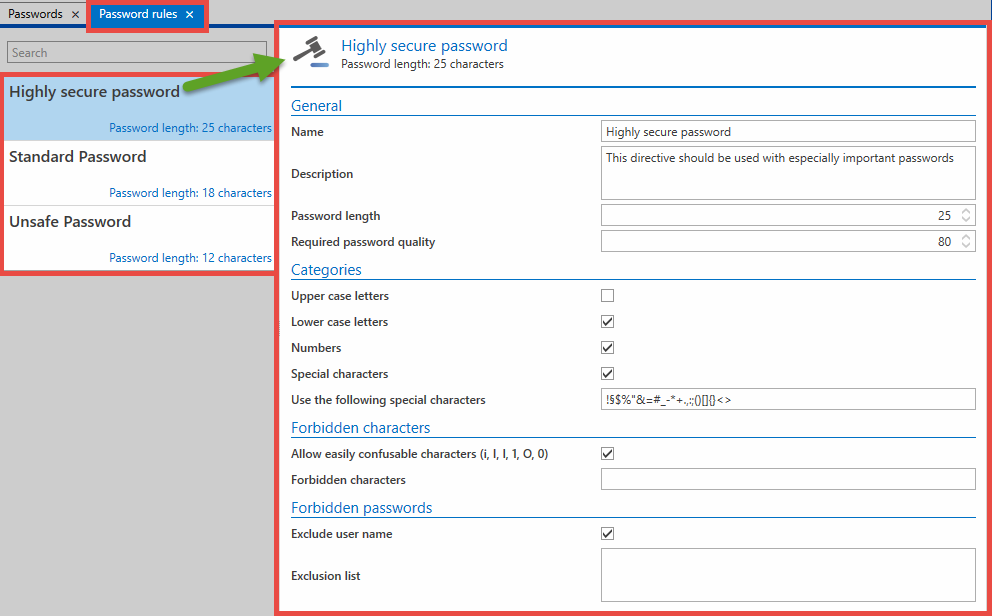
Task: Click the Search box in the sidebar
Action: 138,52
